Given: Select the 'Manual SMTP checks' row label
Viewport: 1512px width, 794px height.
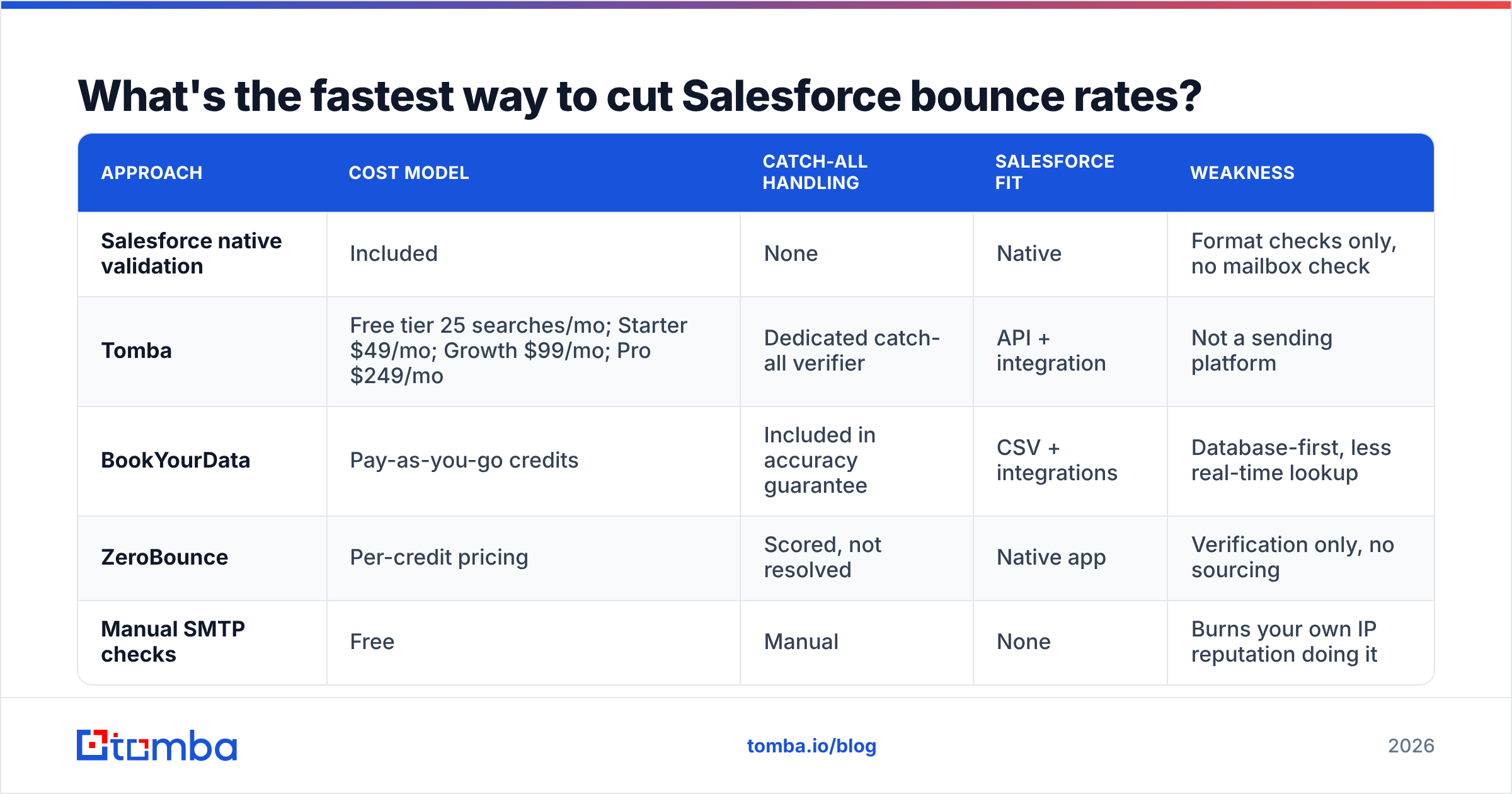Looking at the screenshot, I should [173, 642].
